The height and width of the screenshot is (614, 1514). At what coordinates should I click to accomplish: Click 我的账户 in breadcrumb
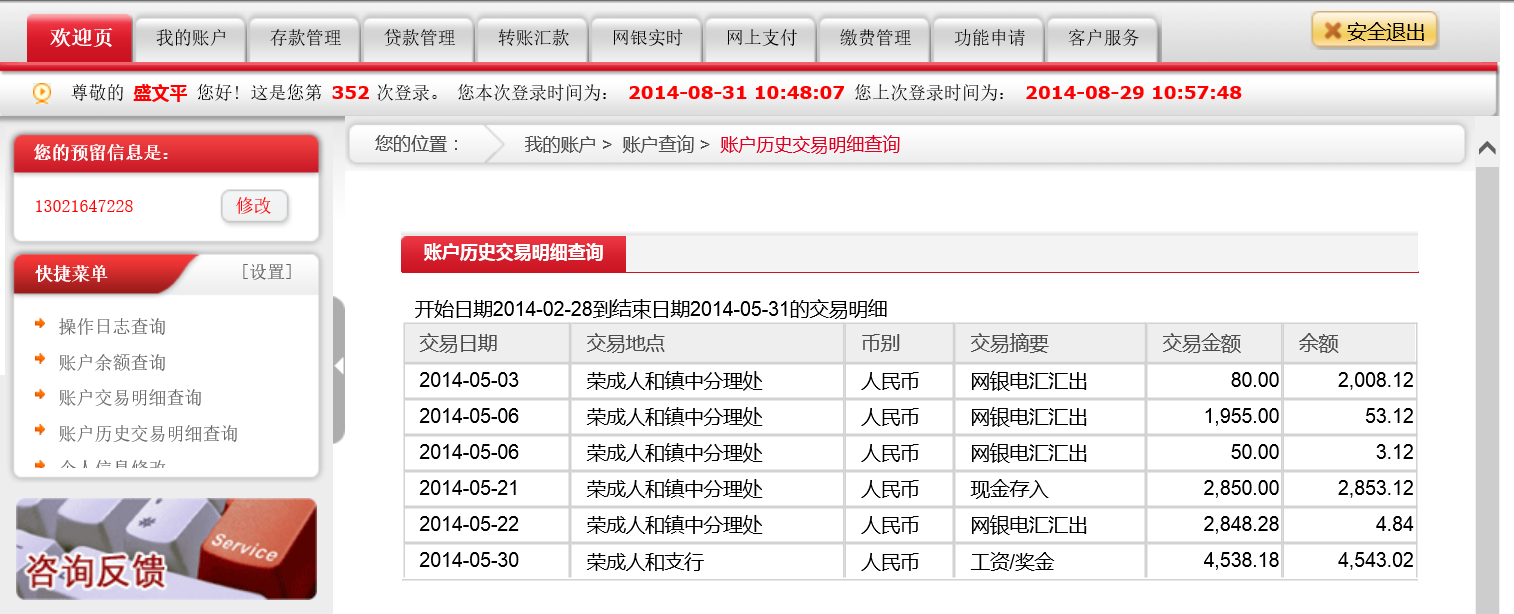pyautogui.click(x=560, y=144)
